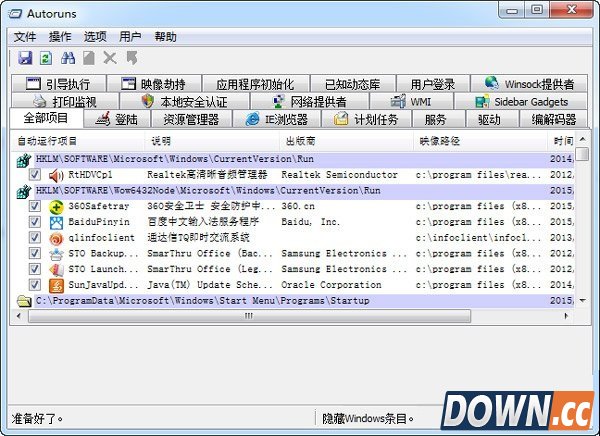
Task: Switch to the 服务 tab
Action: point(438,119)
